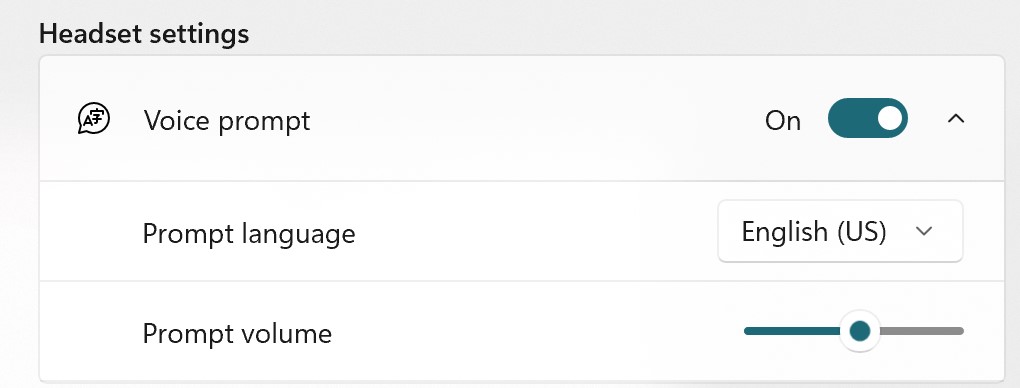Set prompt volume to maximum at the track's right end
The height and width of the screenshot is (388, 1020).
click(x=961, y=331)
